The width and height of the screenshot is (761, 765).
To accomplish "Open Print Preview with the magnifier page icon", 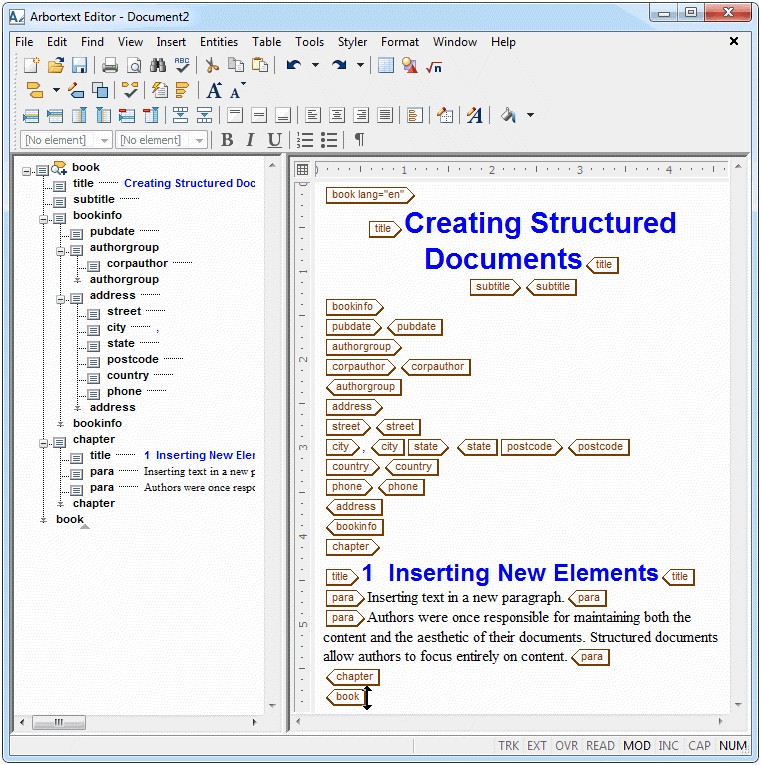I will [134, 65].
